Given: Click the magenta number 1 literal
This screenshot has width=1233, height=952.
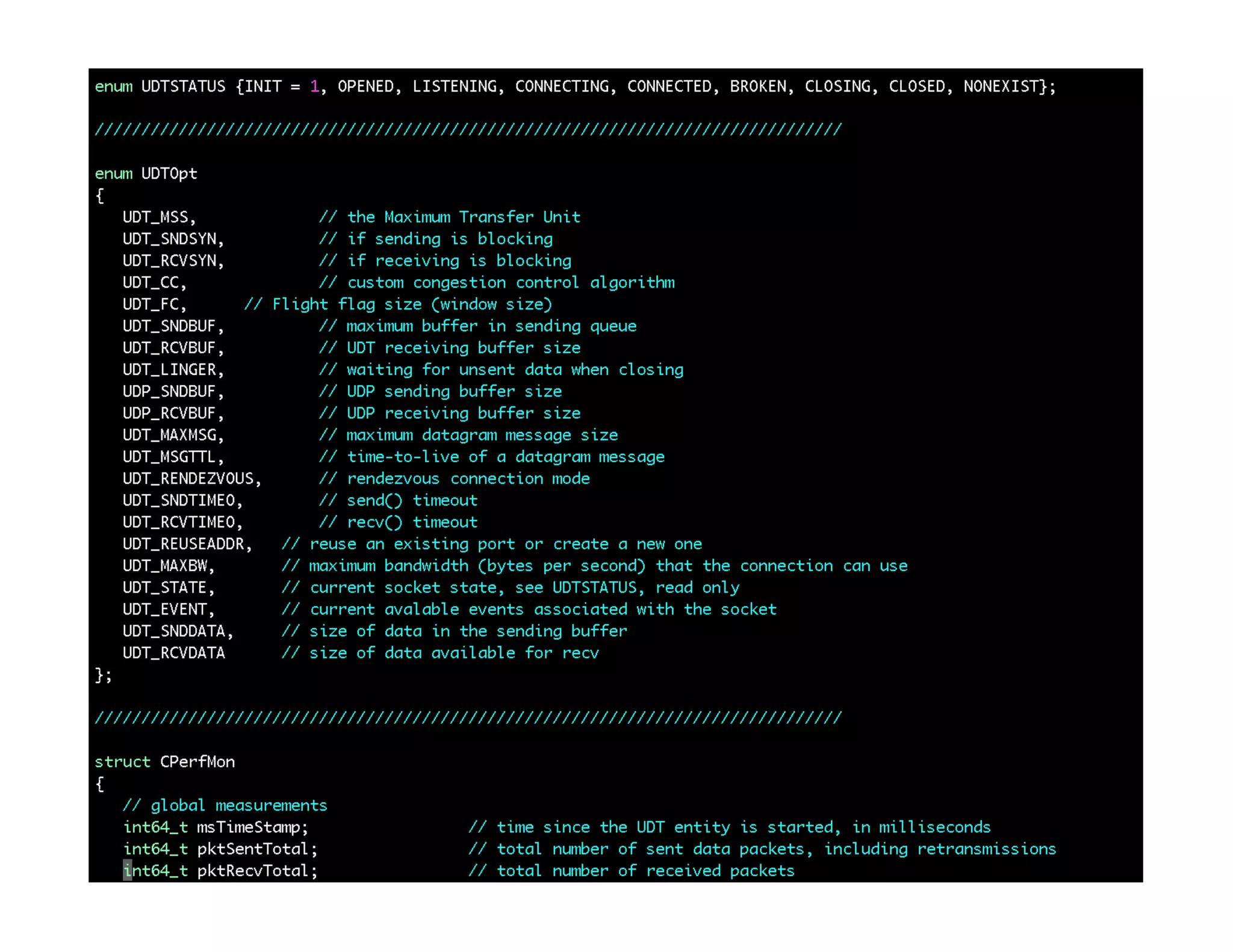Looking at the screenshot, I should point(314,87).
